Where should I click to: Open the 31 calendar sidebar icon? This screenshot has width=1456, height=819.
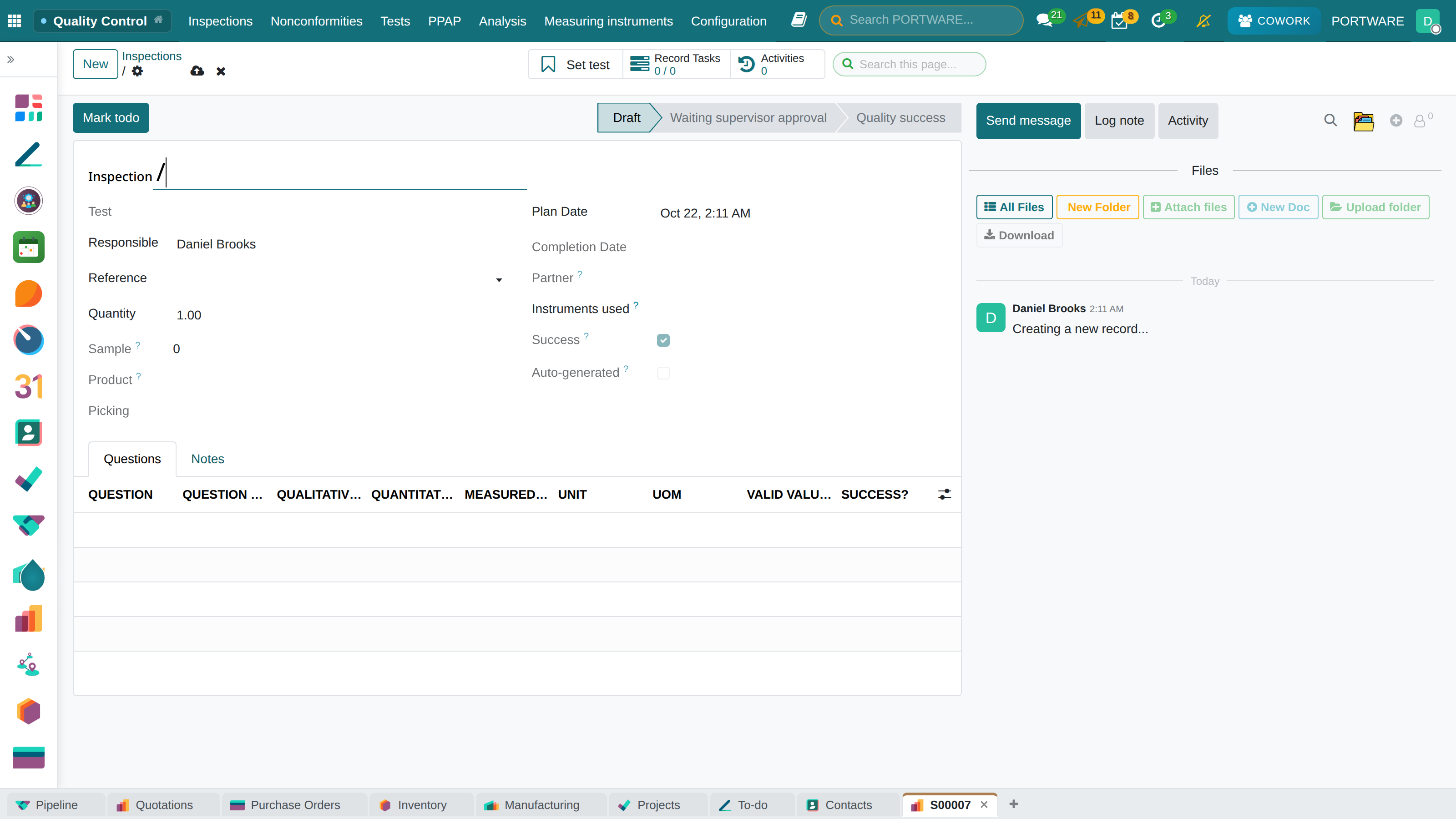click(28, 387)
